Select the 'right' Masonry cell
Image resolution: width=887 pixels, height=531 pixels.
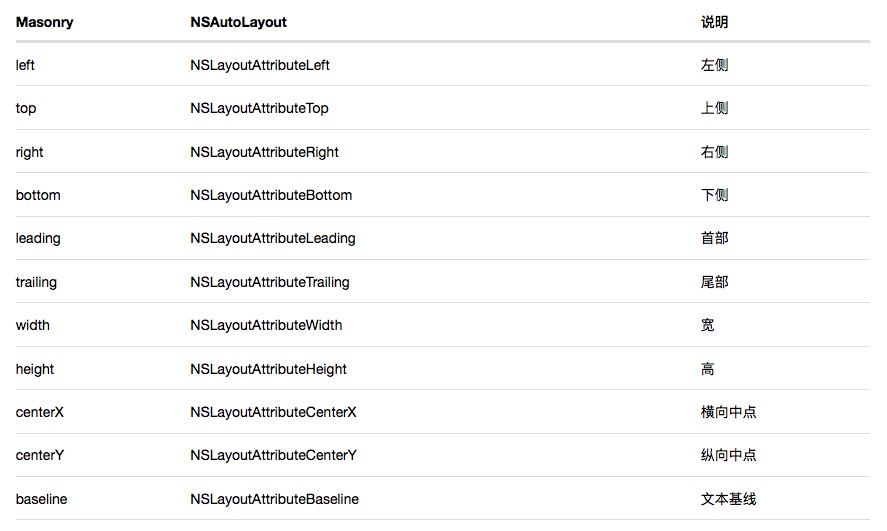click(x=30, y=152)
